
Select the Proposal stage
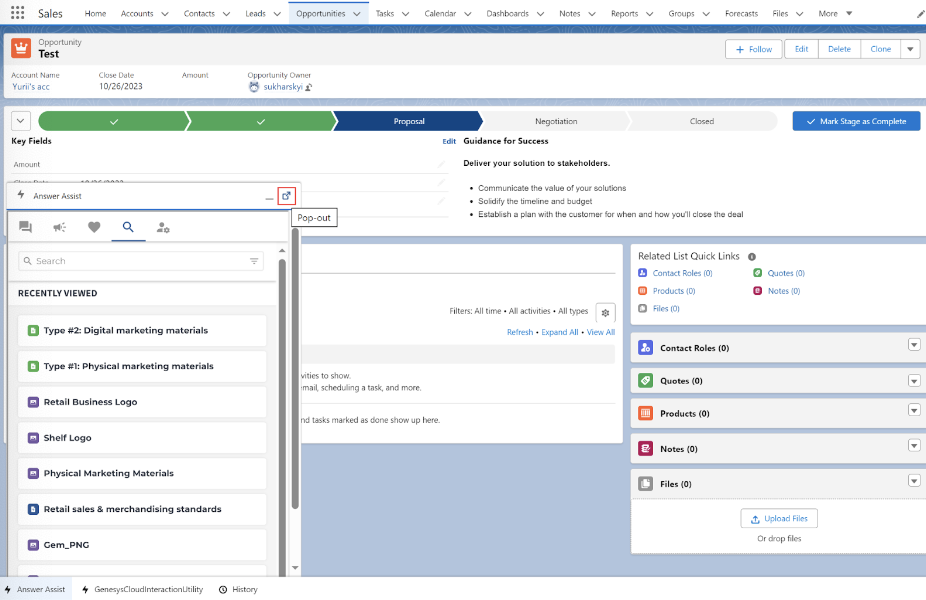pyautogui.click(x=409, y=121)
